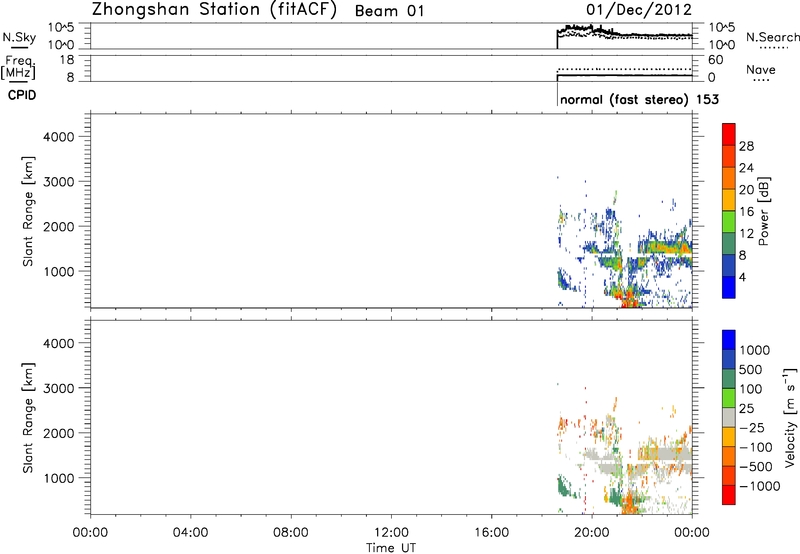The height and width of the screenshot is (554, 800).
Task: Click the "00:00" label ending the time axis
Action: [x=692, y=533]
